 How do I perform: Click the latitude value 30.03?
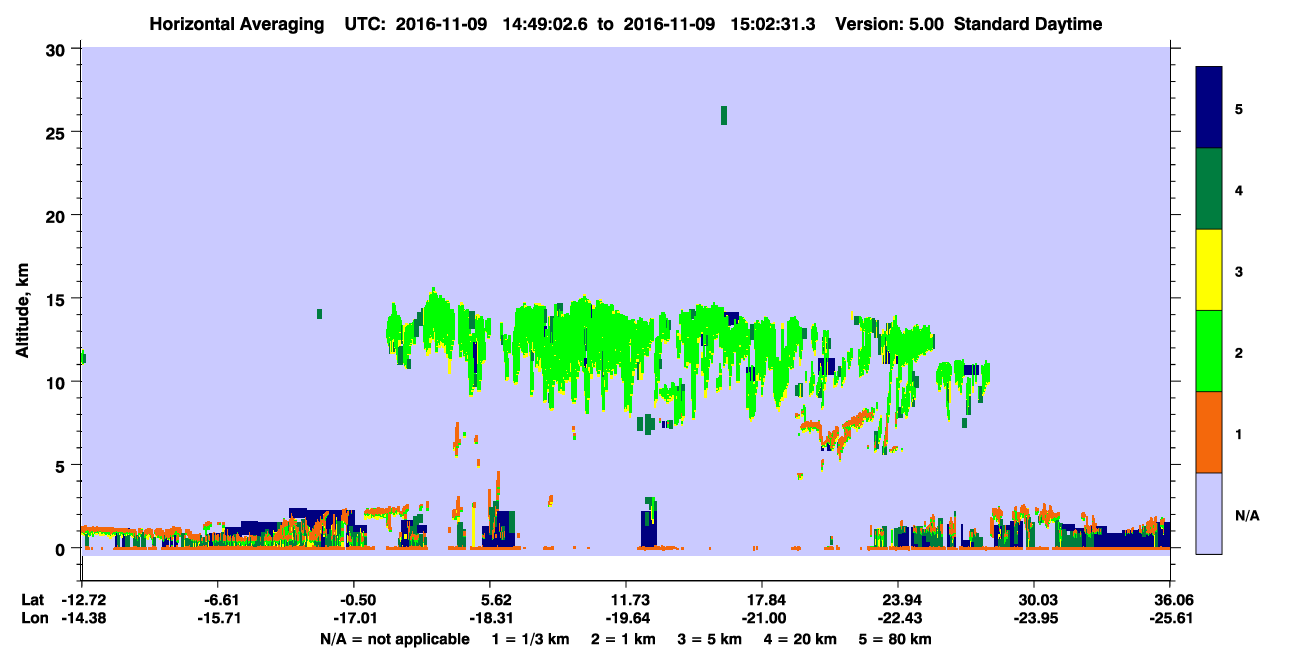click(1034, 600)
